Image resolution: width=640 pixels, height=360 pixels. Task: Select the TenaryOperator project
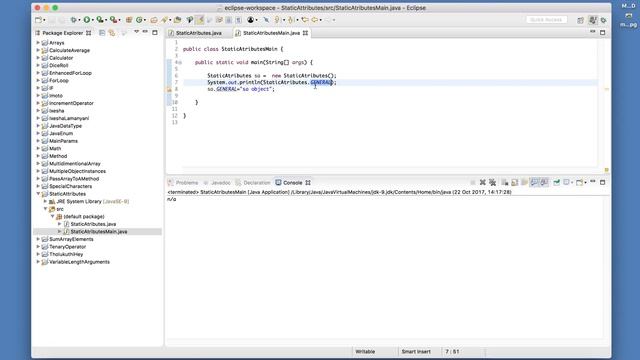pos(67,247)
